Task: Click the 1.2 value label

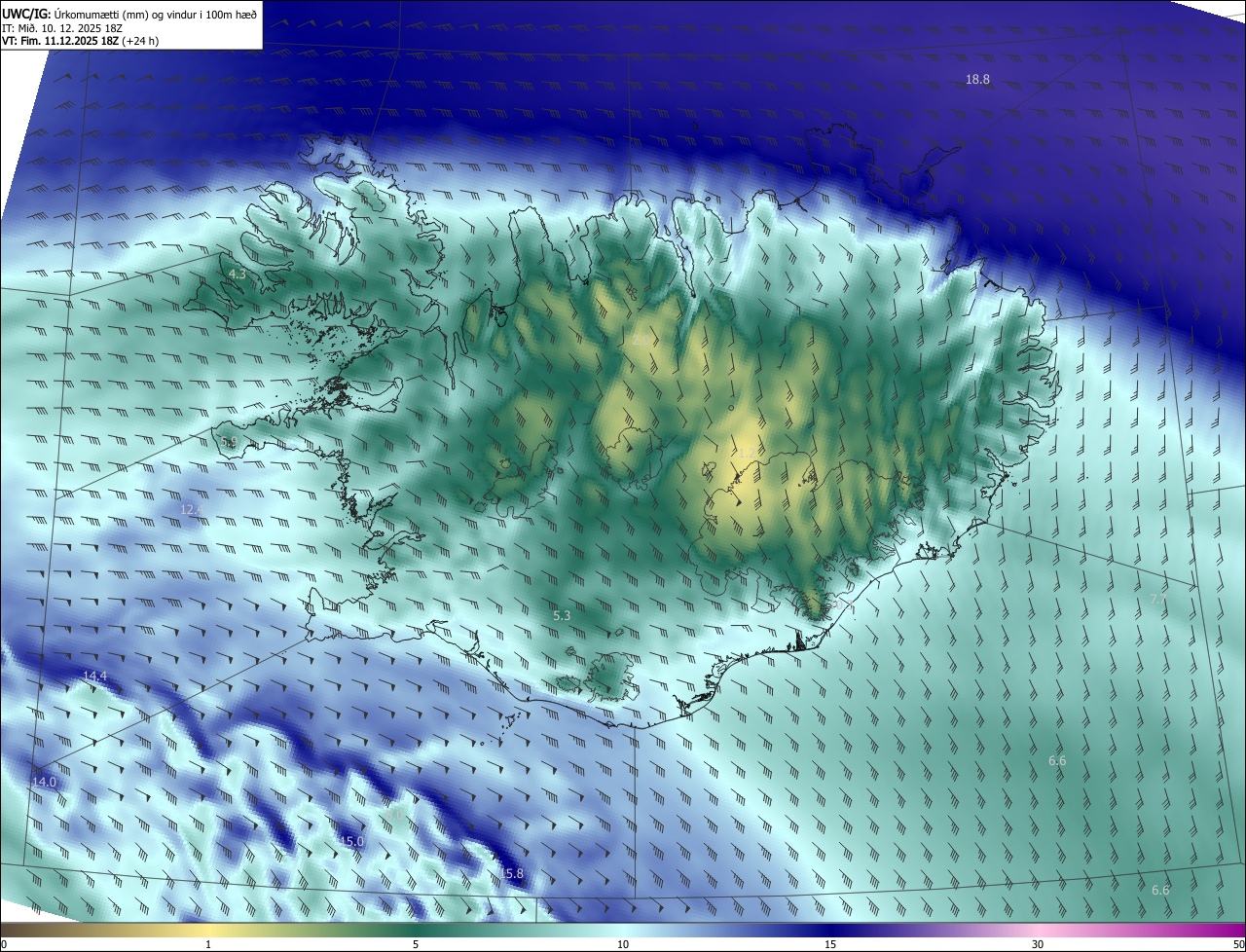Action: (746, 453)
